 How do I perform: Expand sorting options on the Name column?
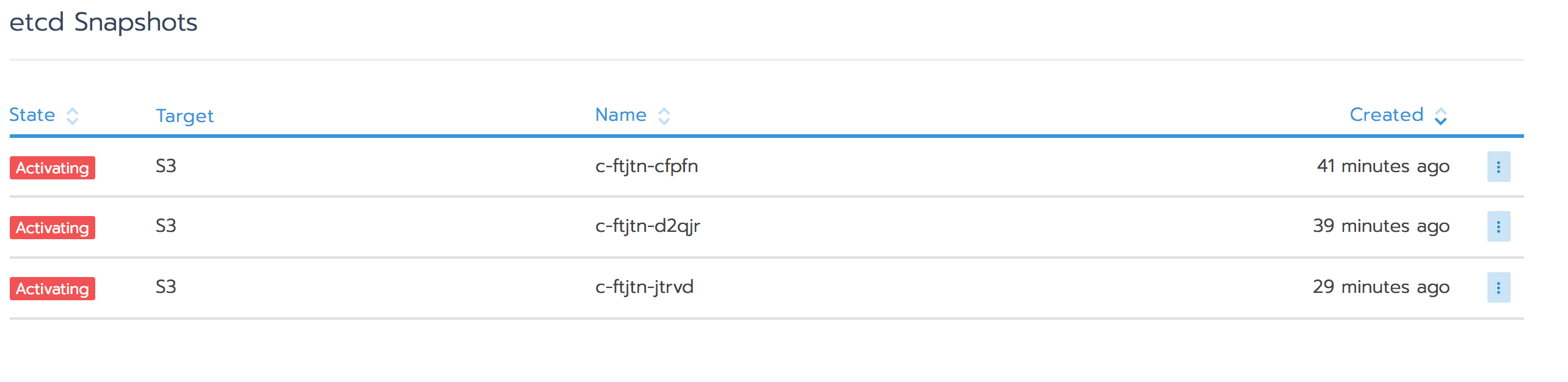click(x=664, y=115)
